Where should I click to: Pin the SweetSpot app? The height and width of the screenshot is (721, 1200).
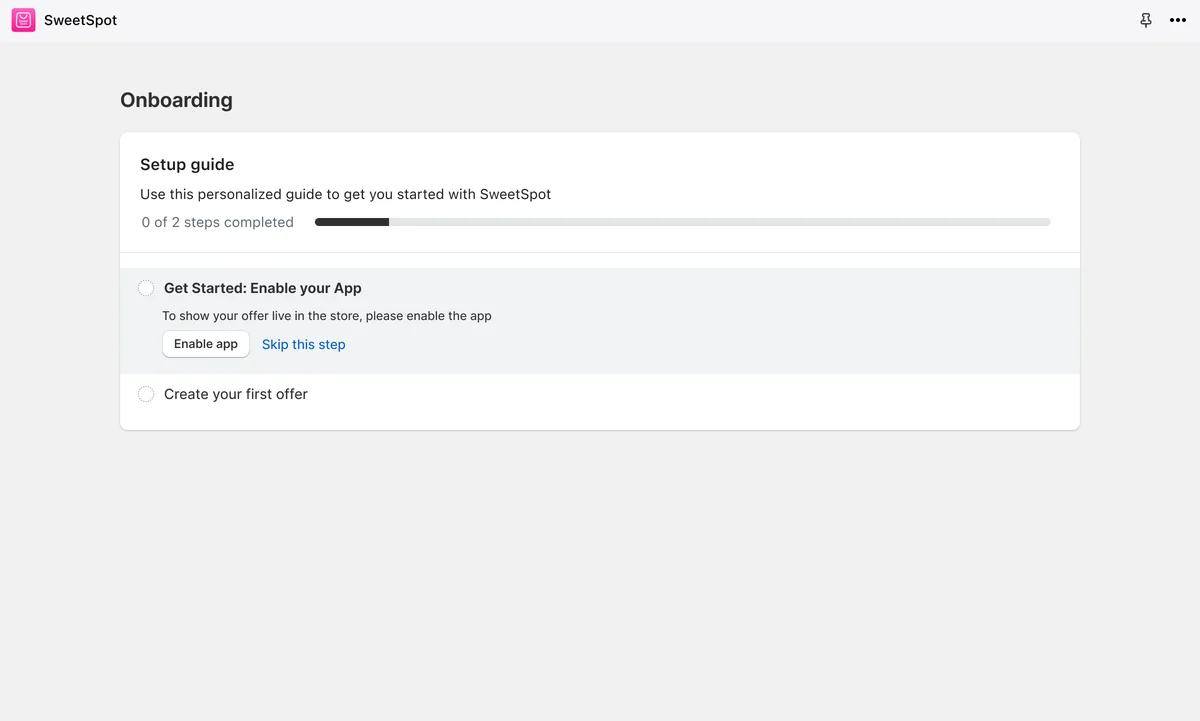pos(1146,20)
